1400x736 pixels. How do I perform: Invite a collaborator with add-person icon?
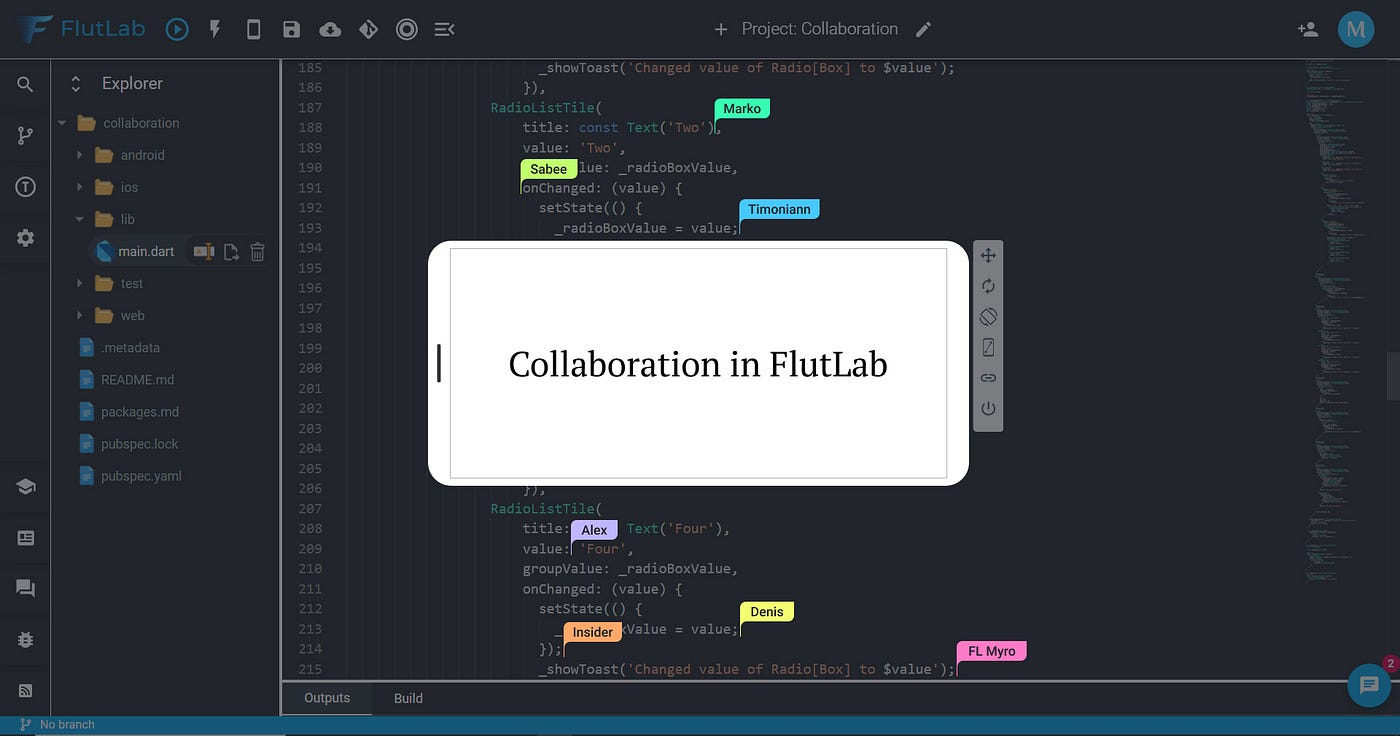[x=1307, y=29]
